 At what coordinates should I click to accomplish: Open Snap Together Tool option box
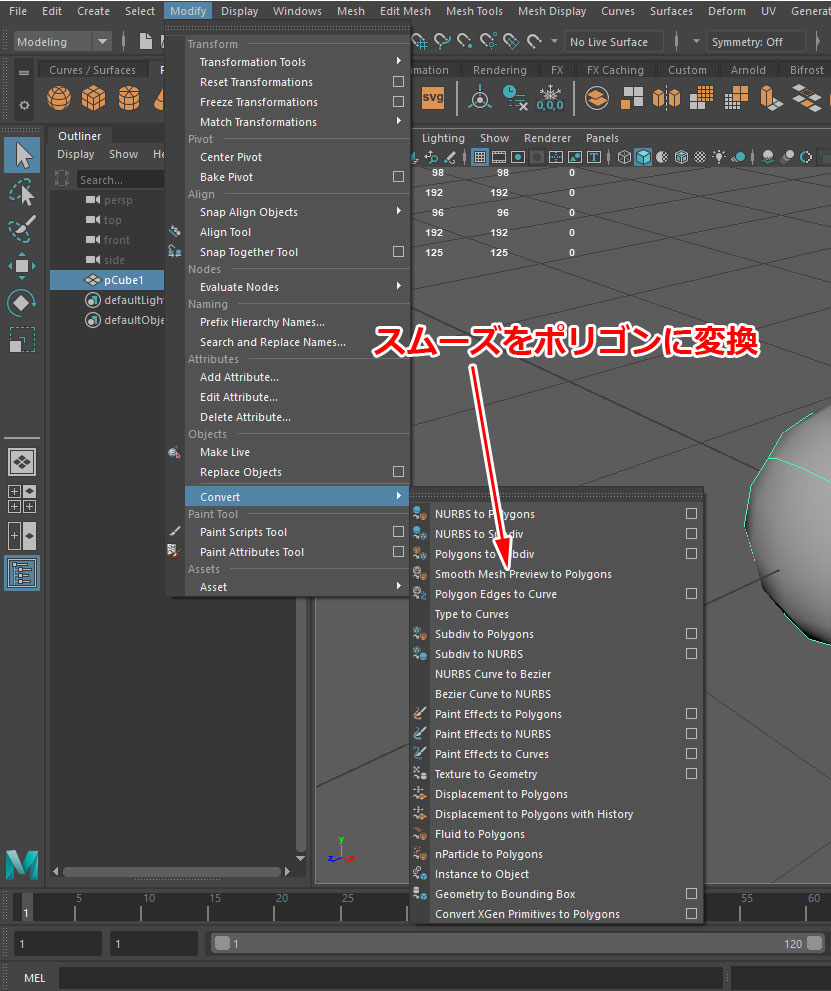point(398,252)
